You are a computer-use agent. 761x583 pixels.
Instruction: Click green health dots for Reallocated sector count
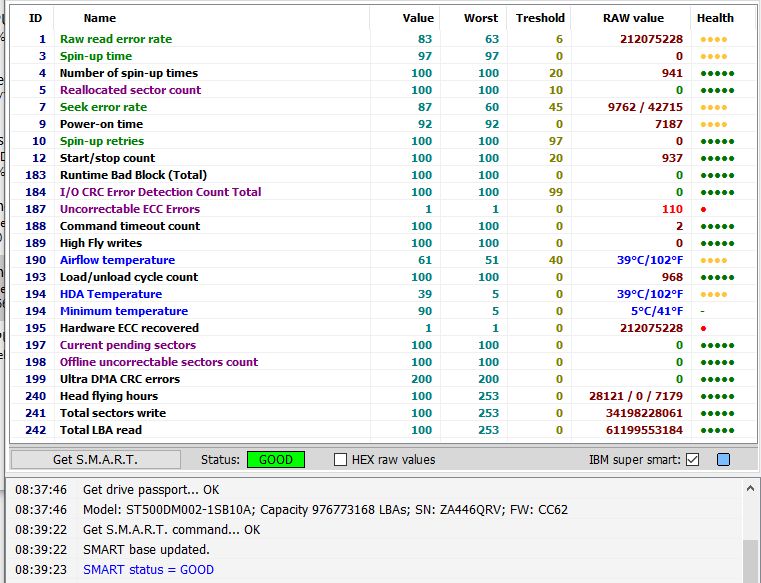(717, 91)
